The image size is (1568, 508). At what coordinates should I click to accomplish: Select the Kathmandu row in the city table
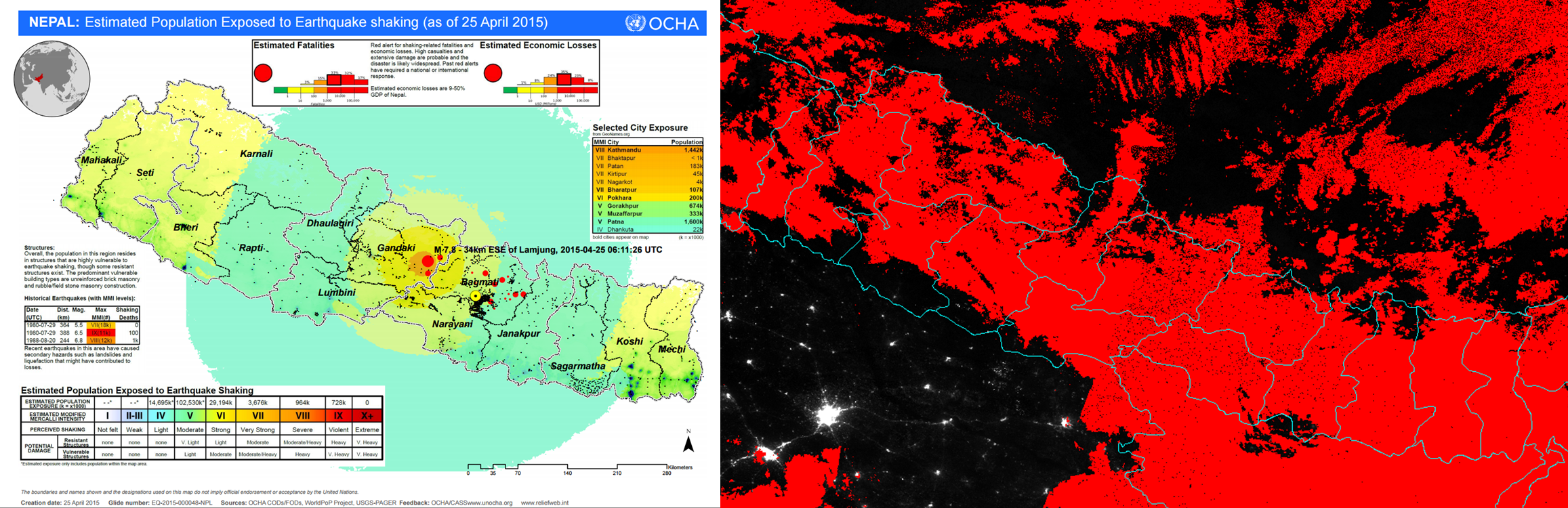pos(648,150)
